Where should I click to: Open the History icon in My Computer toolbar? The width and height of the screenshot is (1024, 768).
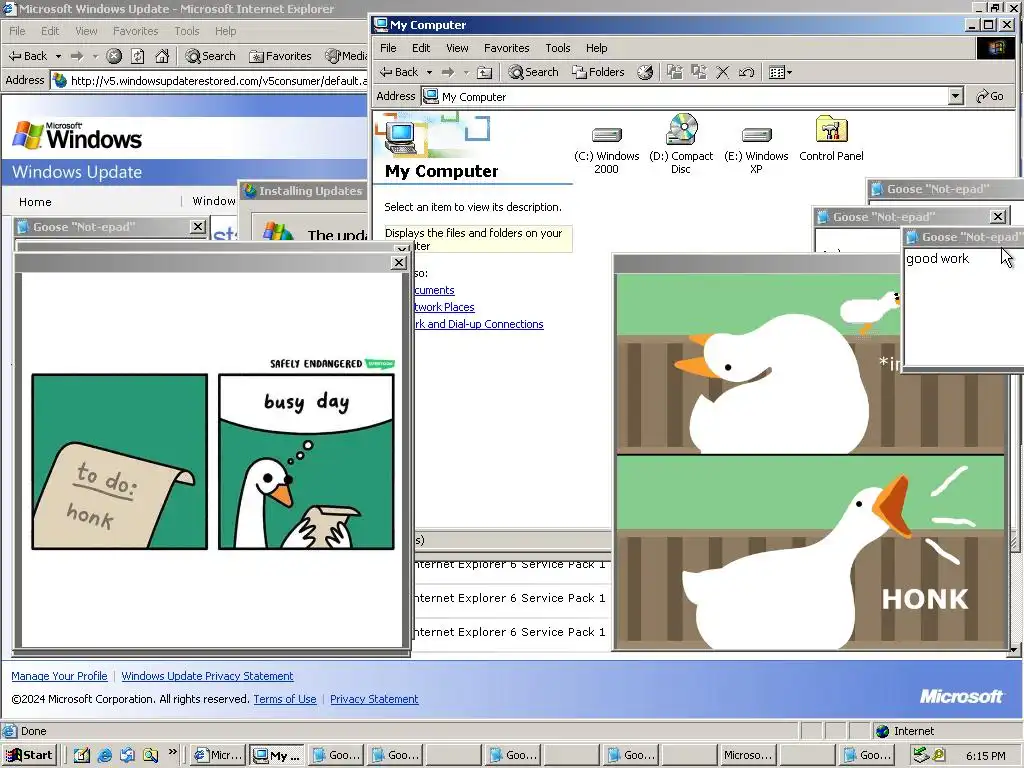(x=645, y=72)
